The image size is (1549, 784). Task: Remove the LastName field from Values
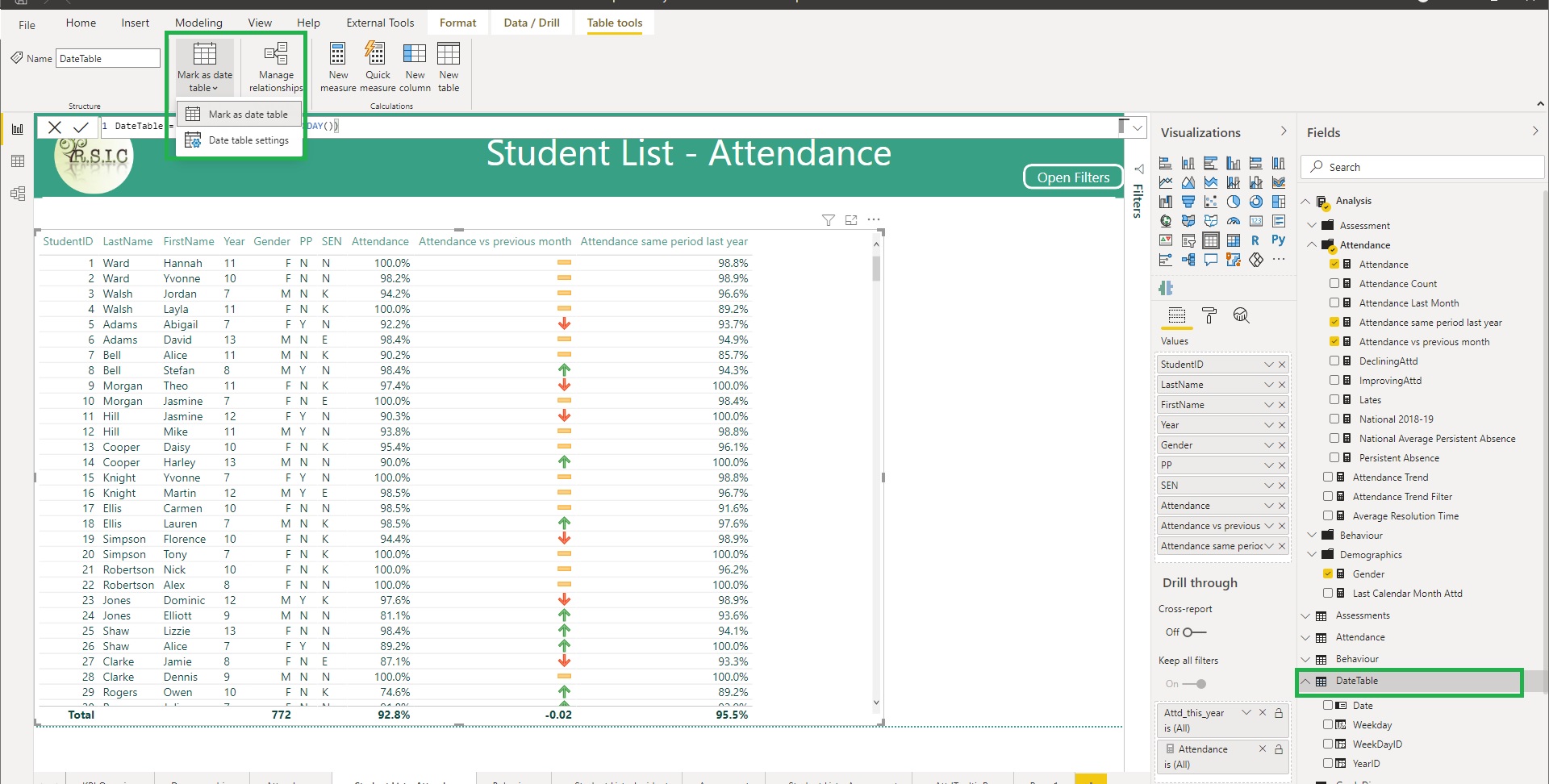tap(1282, 385)
